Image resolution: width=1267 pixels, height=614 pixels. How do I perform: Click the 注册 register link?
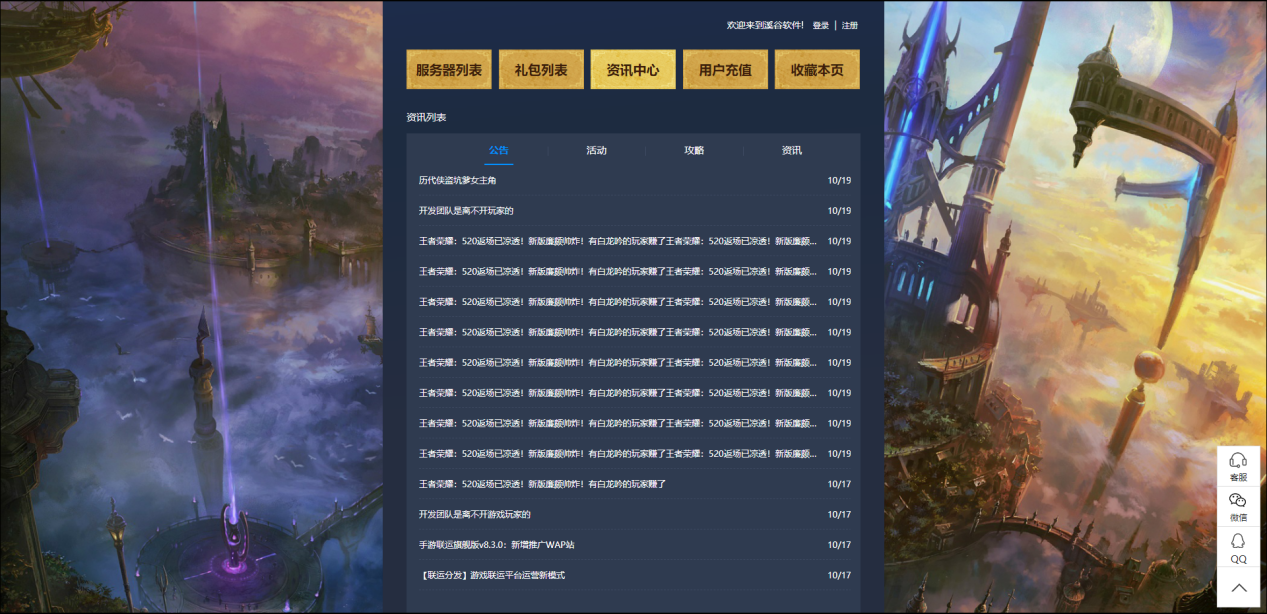849,25
